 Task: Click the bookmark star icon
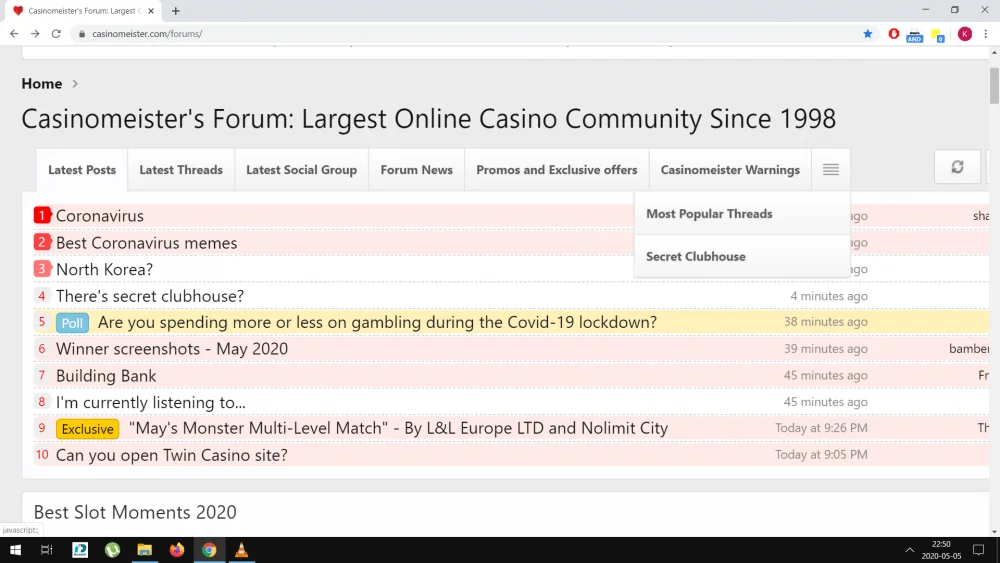(867, 34)
